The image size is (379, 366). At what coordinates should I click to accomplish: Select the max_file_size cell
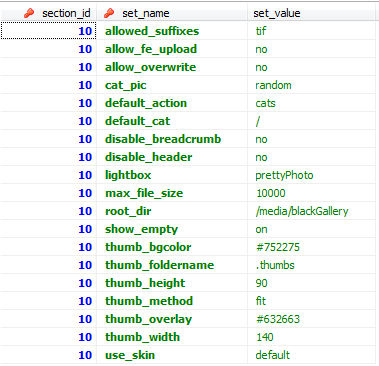click(172, 193)
